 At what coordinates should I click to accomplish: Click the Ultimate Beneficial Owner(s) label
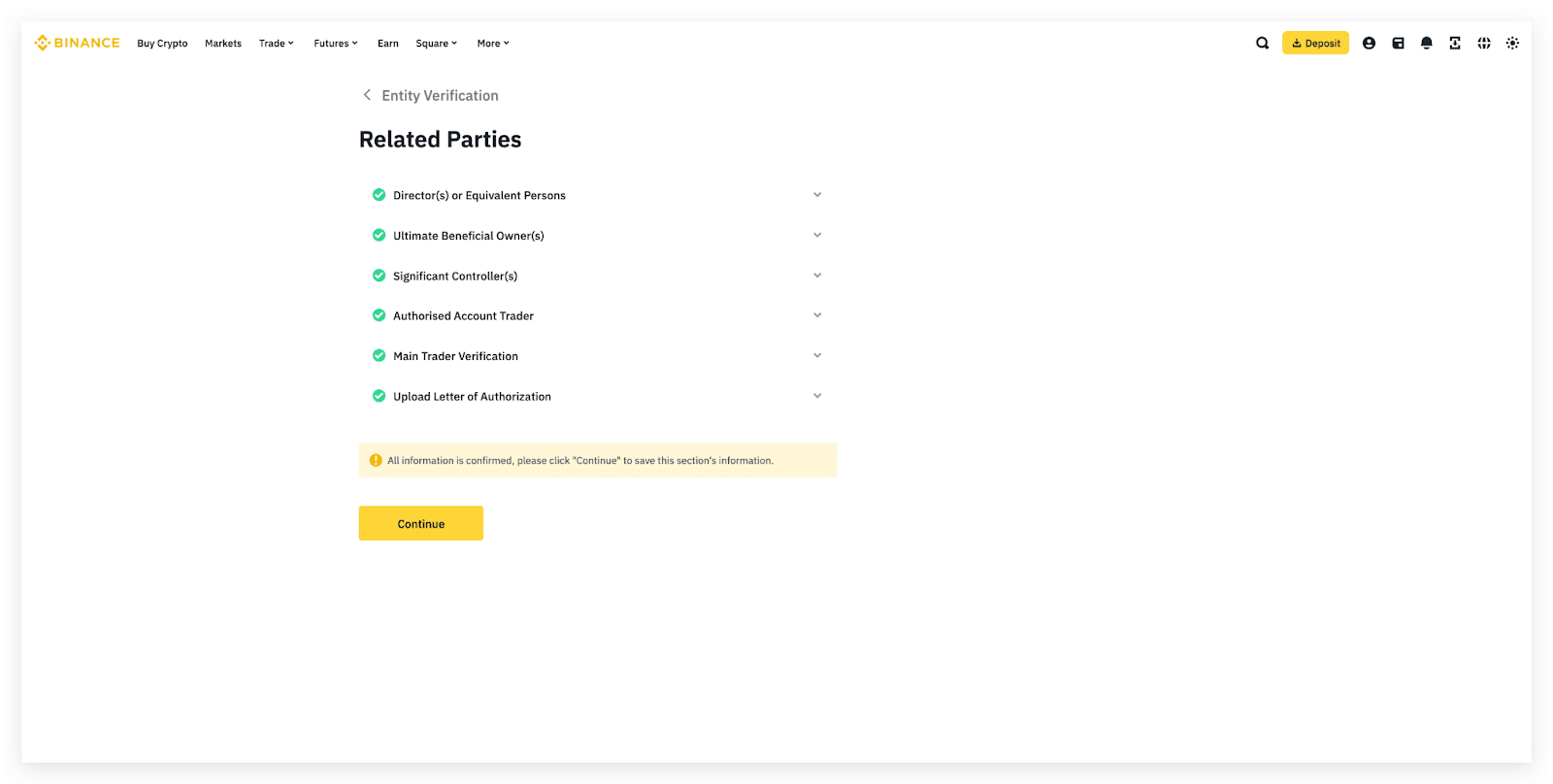click(469, 236)
